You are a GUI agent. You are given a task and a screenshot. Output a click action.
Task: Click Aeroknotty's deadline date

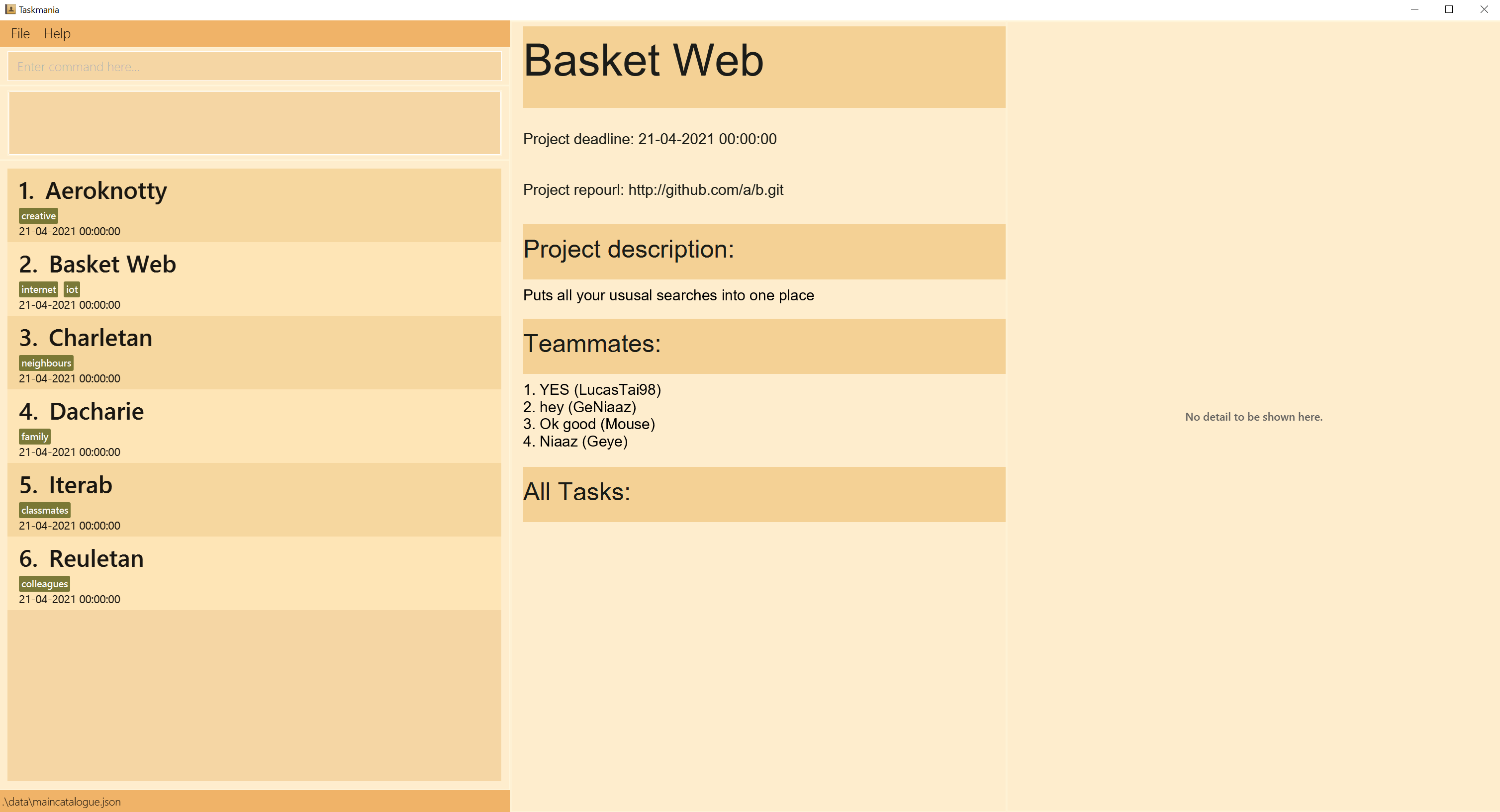pyautogui.click(x=69, y=232)
